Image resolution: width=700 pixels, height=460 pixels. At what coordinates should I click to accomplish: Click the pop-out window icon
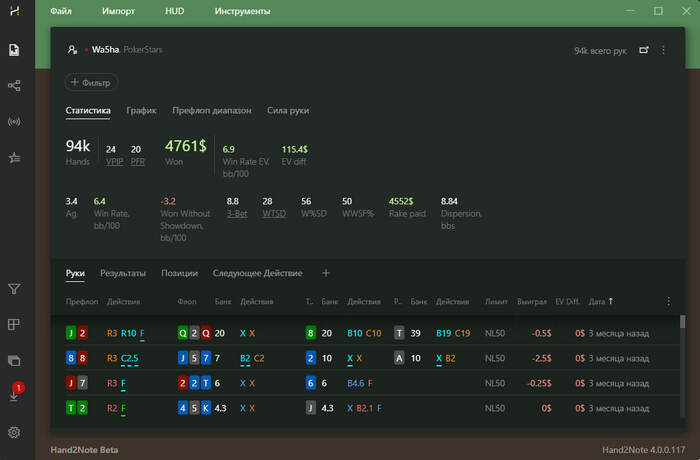click(644, 49)
